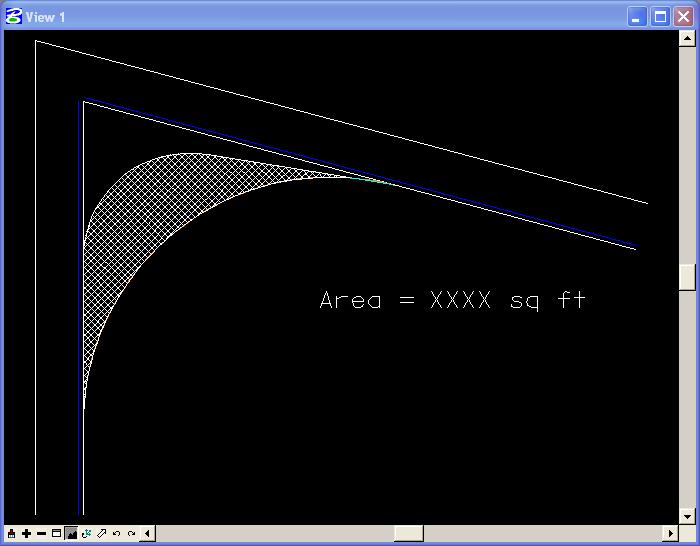Click the Zoom In plus icon
Screen dimensions: 700x546
26,533
